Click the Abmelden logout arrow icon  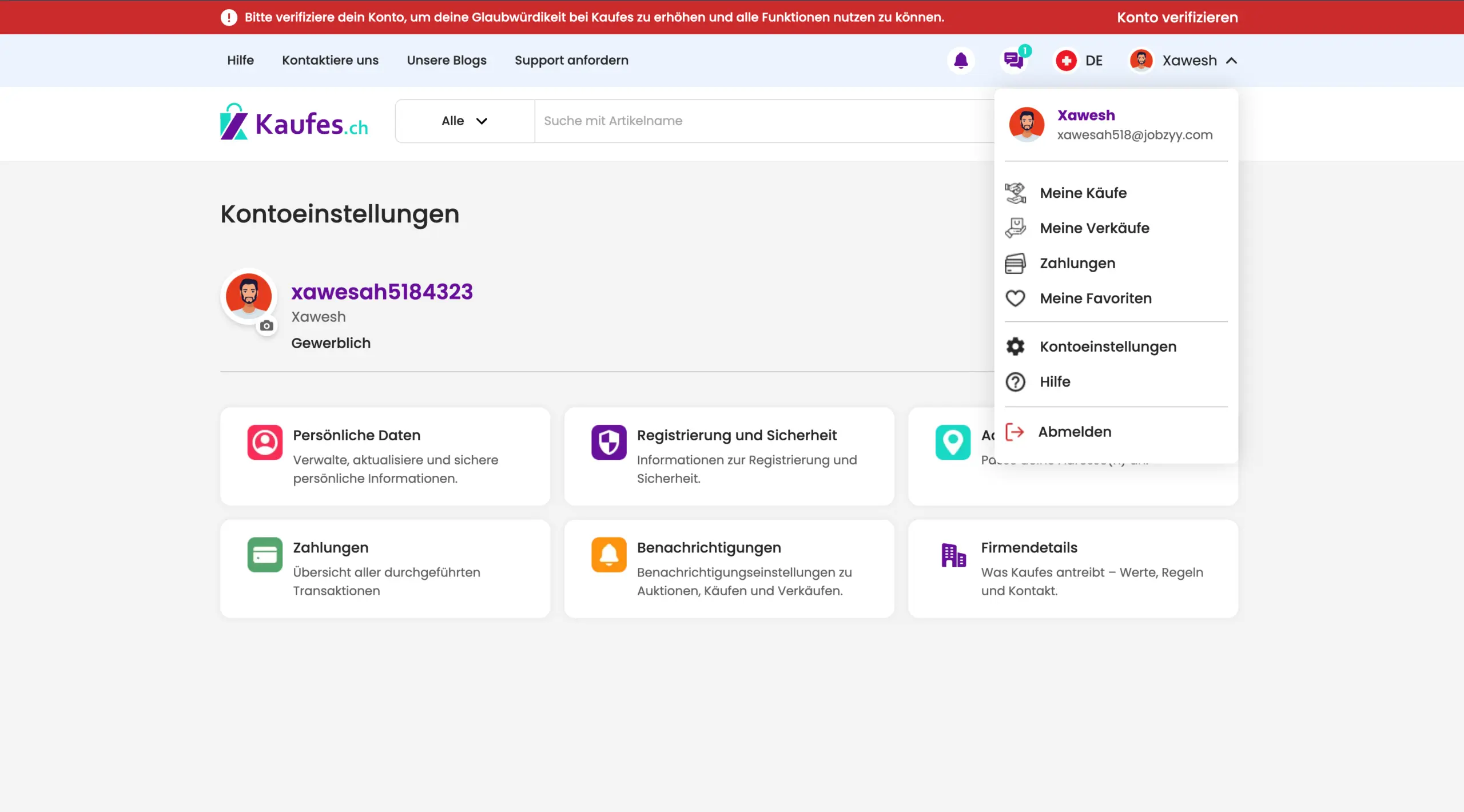pyautogui.click(x=1015, y=432)
